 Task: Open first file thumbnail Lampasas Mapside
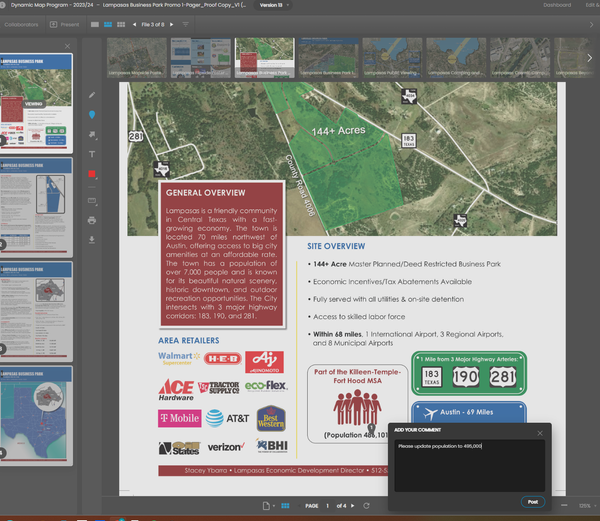[x=137, y=58]
